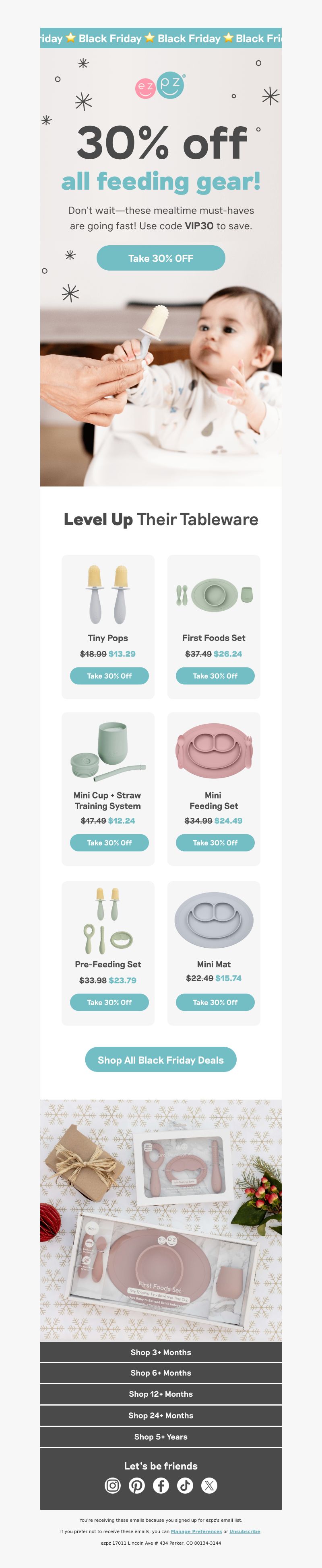
Task: Open the Manage Preferences link
Action: point(196,1531)
